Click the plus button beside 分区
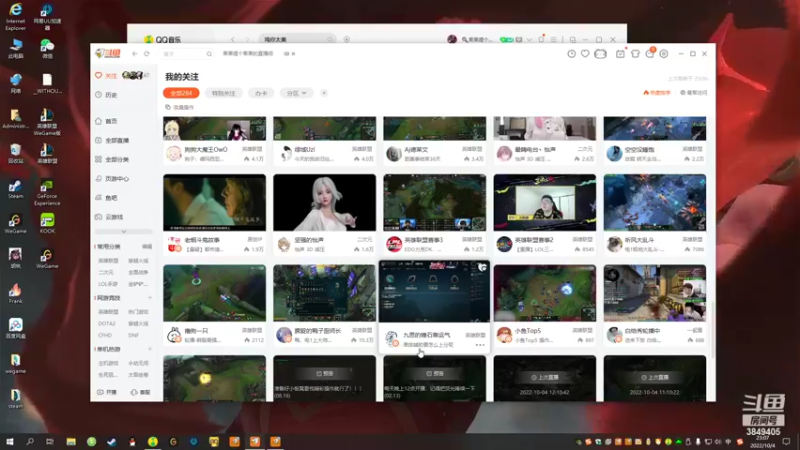Image resolution: width=800 pixels, height=450 pixels. [324, 93]
